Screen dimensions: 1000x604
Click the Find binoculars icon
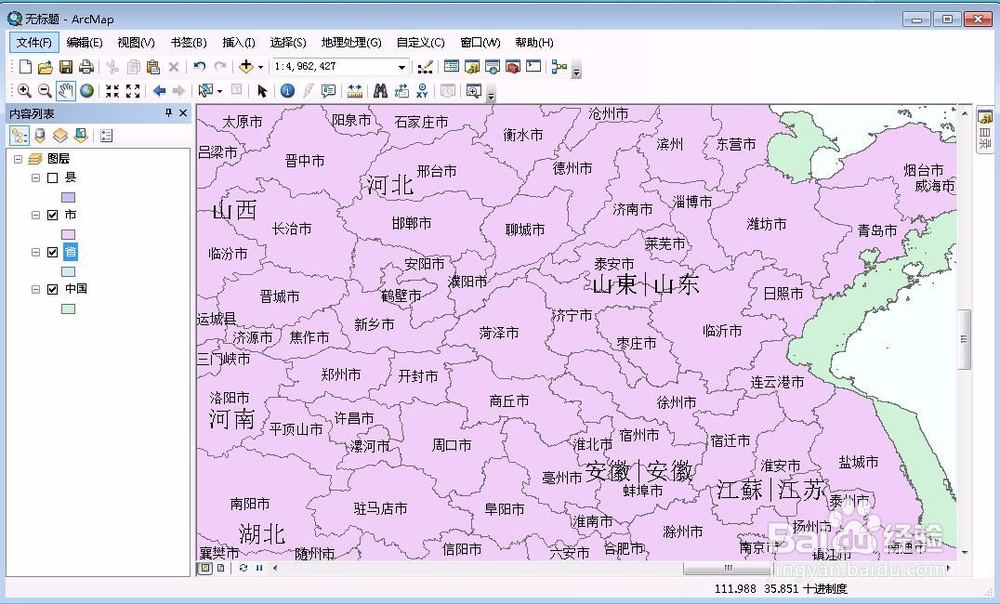[x=381, y=91]
